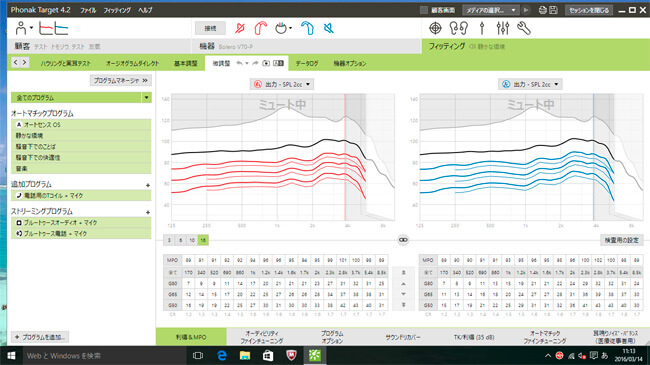The height and width of the screenshot is (365, 650).
Task: Click the compare view icon next to snapshot
Action: tap(279, 63)
